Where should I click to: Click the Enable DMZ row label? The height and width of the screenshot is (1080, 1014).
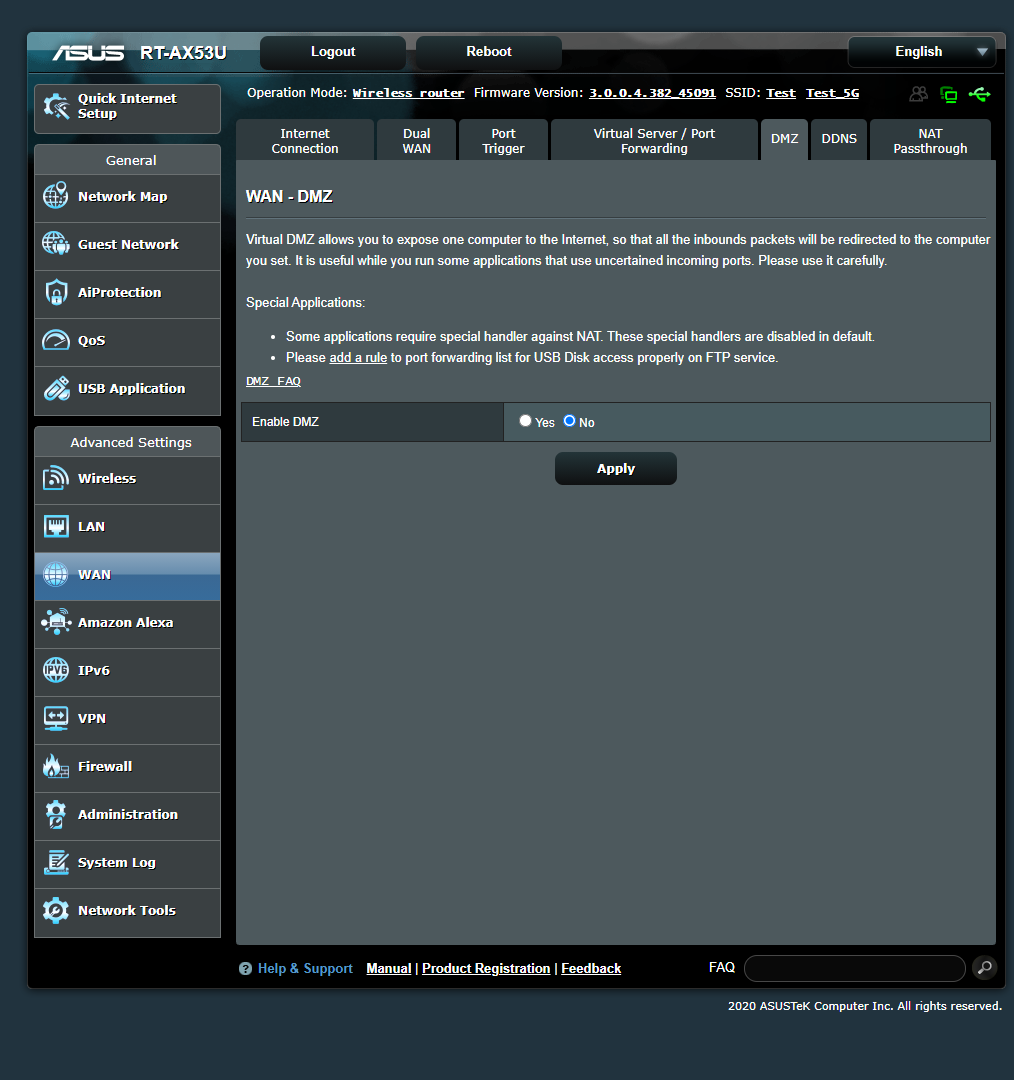pyautogui.click(x=285, y=422)
